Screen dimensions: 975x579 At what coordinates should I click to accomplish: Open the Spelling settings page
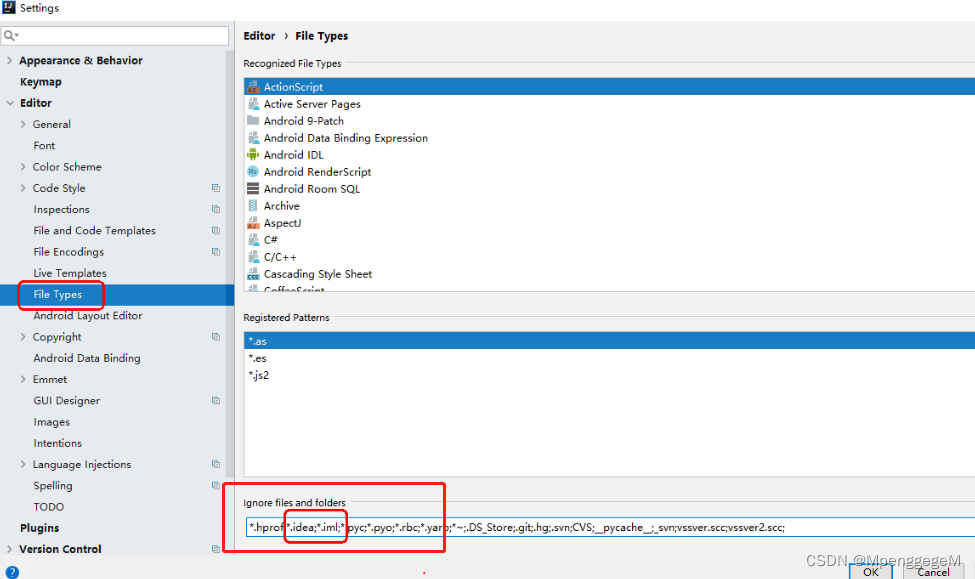point(53,486)
